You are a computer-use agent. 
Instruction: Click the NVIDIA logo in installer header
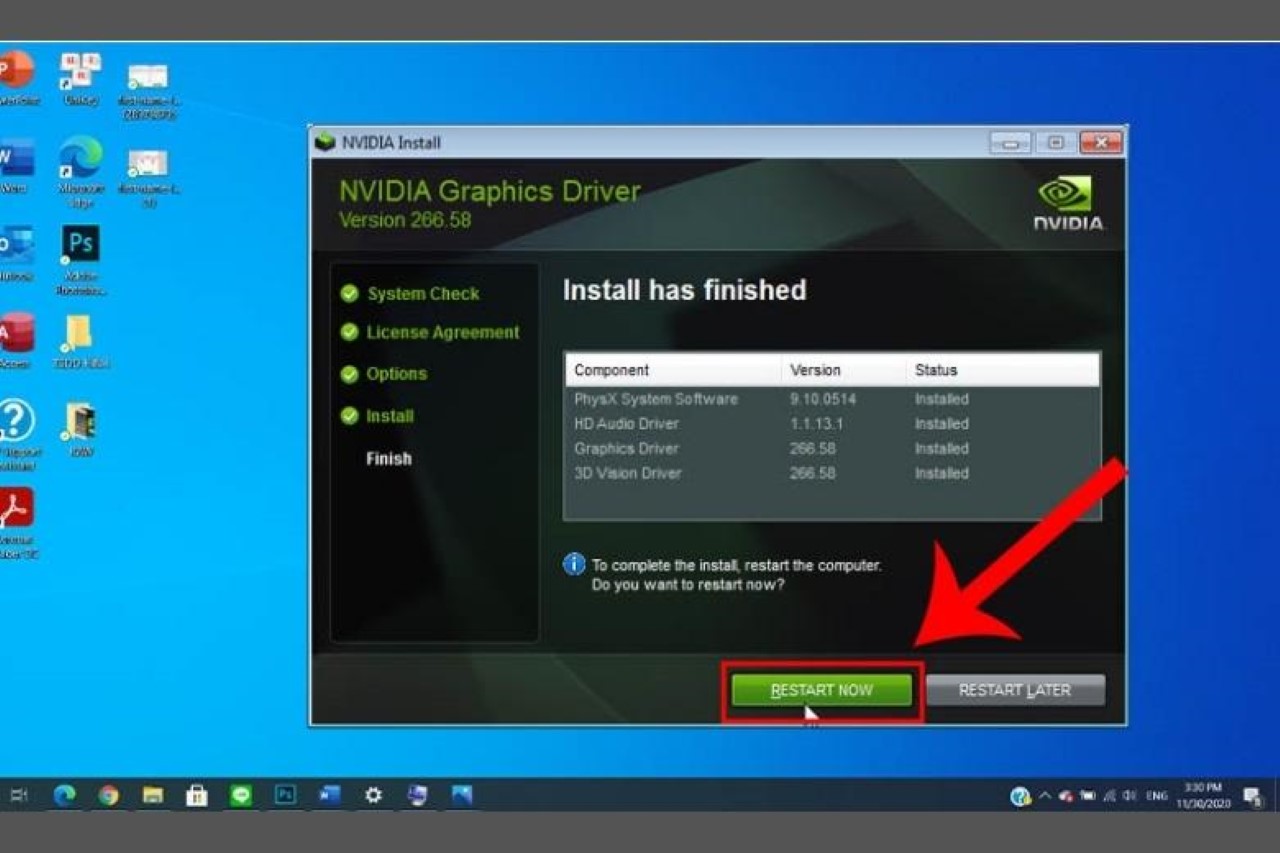click(x=1067, y=203)
